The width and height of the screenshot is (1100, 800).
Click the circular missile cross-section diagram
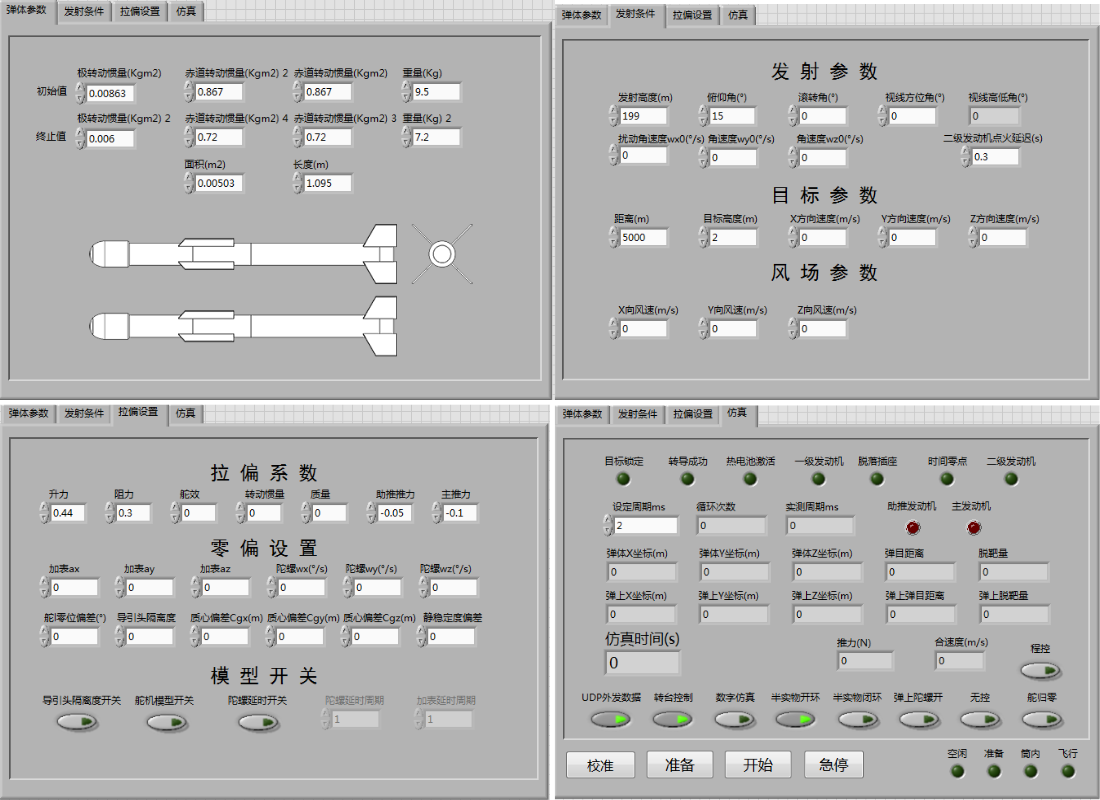441,255
